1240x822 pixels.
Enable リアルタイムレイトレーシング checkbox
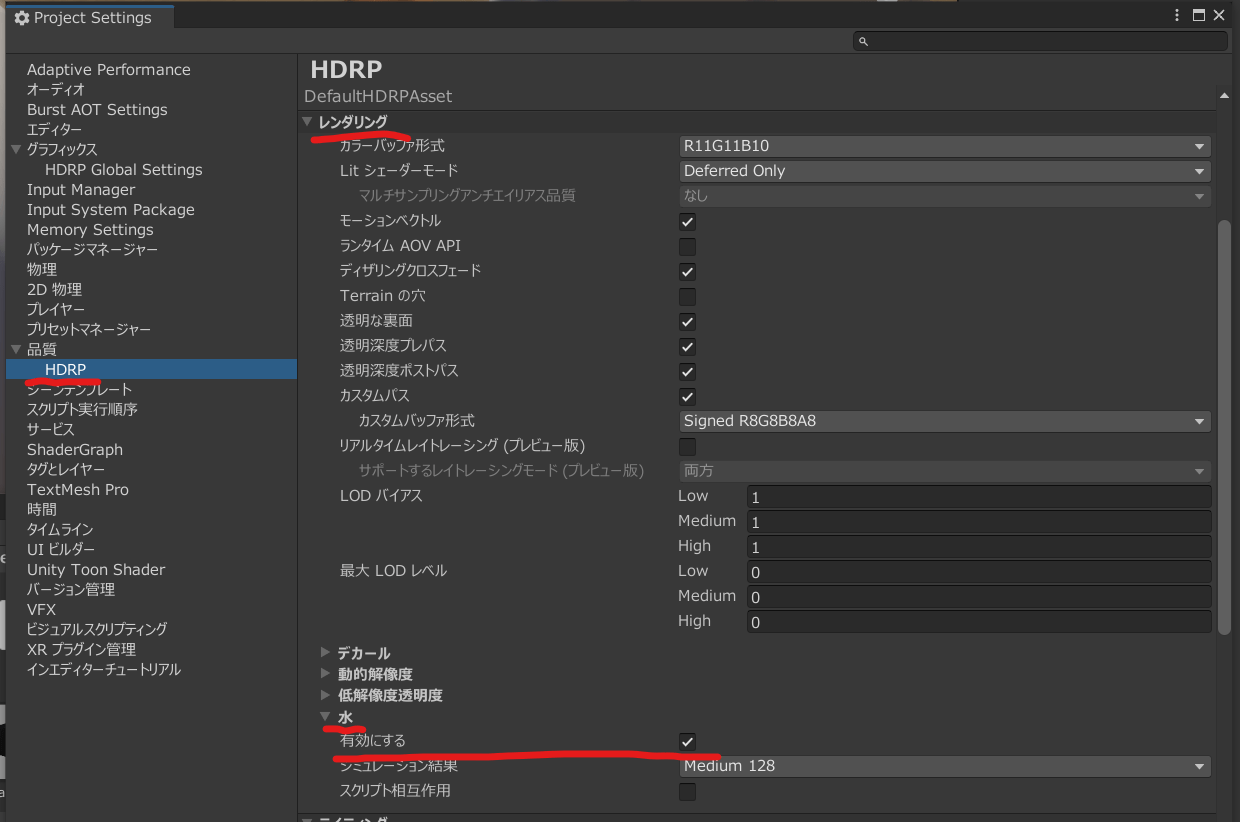[687, 446]
